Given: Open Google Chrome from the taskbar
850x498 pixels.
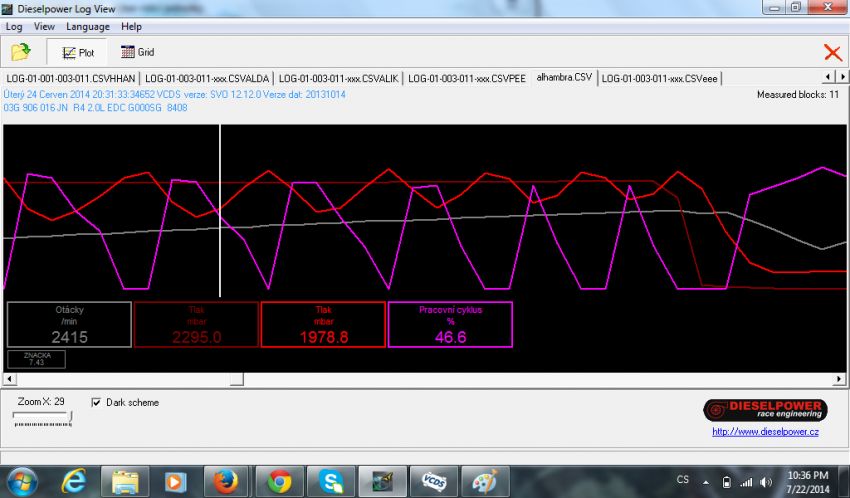Looking at the screenshot, I should click(x=280, y=481).
